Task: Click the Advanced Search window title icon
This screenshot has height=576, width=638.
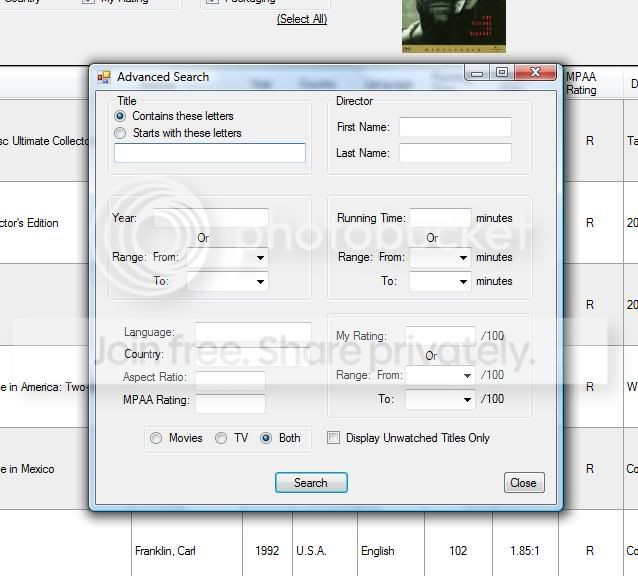Action: (104, 77)
